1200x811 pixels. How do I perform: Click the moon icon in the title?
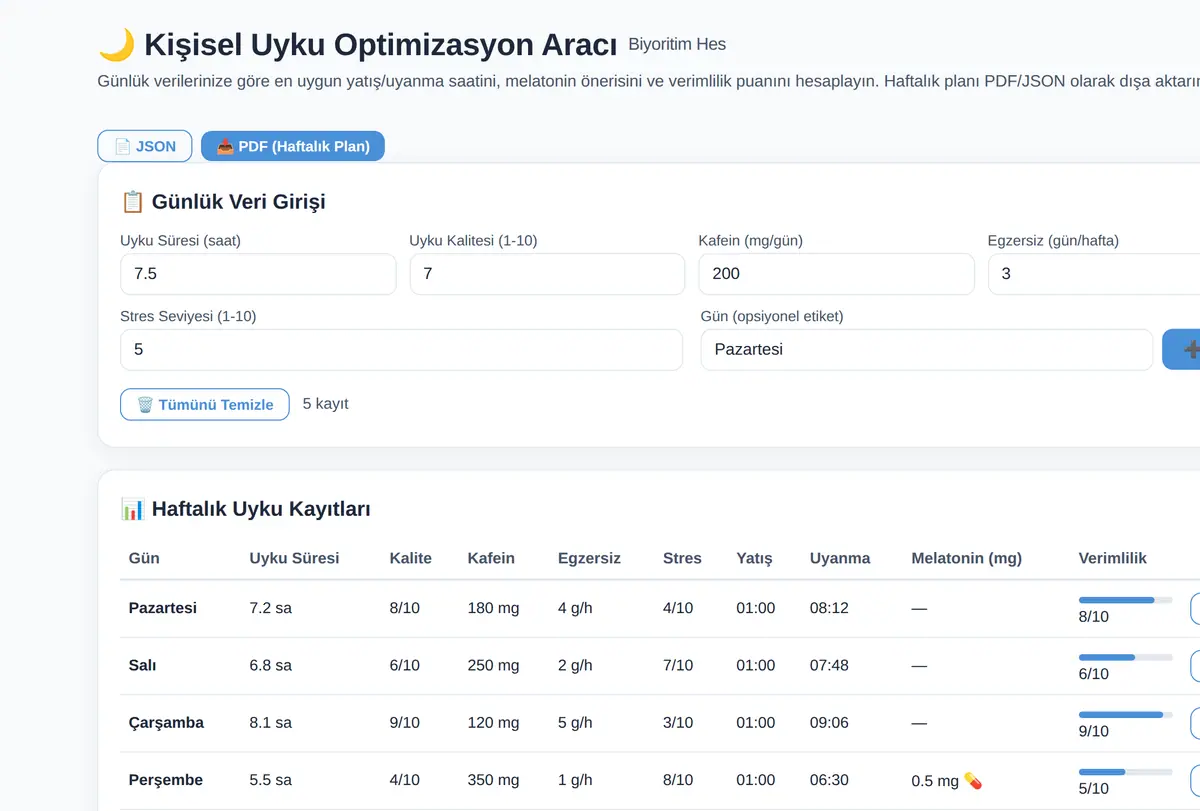pos(116,45)
